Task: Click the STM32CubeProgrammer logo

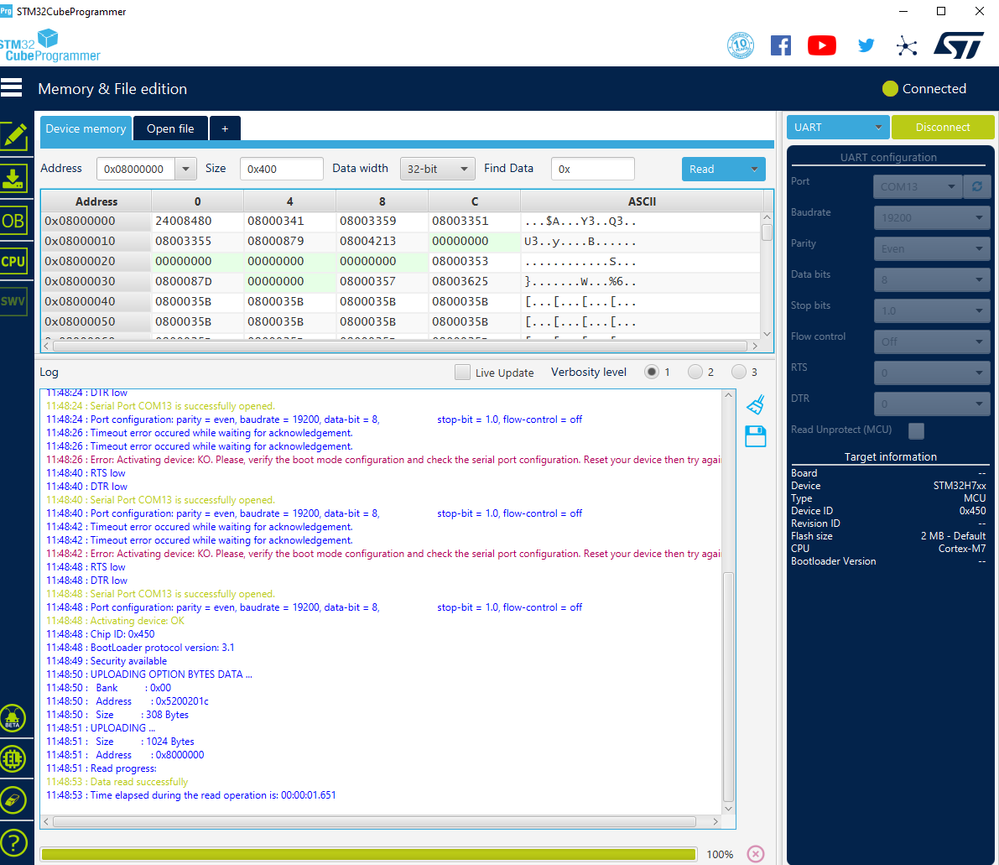Action: [50, 45]
